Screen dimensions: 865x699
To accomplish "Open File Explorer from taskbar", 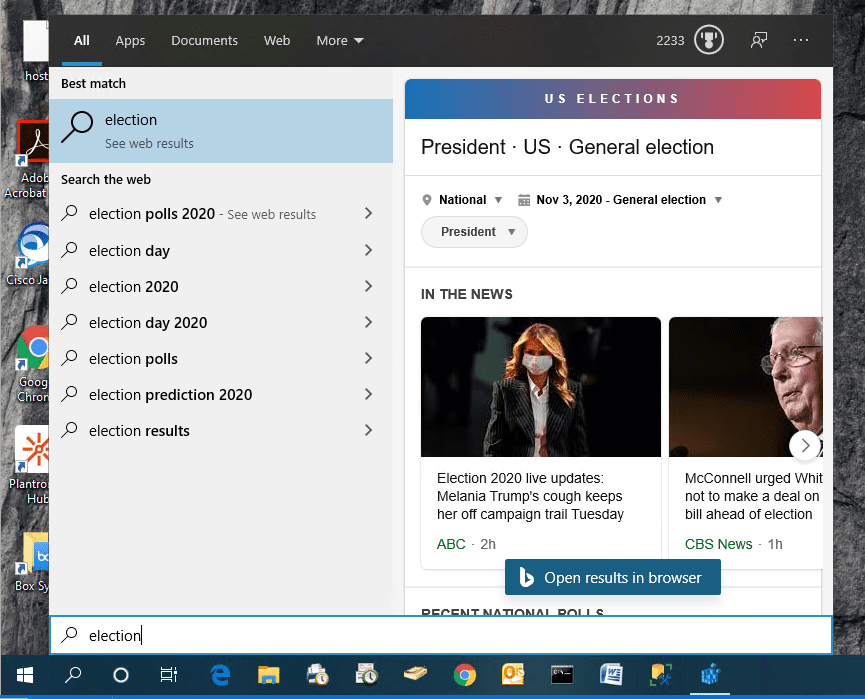I will coord(269,675).
